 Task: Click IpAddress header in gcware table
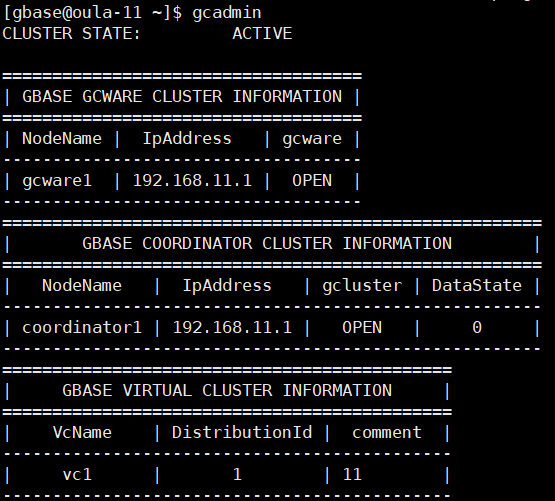click(x=187, y=139)
